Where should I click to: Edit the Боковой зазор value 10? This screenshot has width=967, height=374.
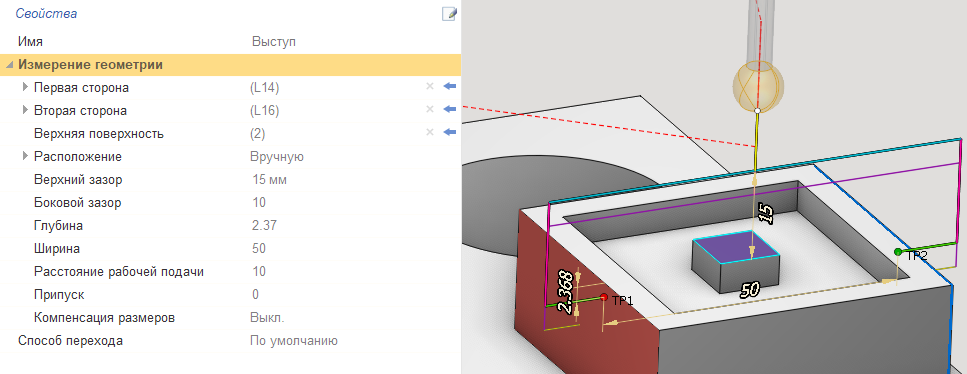tap(259, 202)
